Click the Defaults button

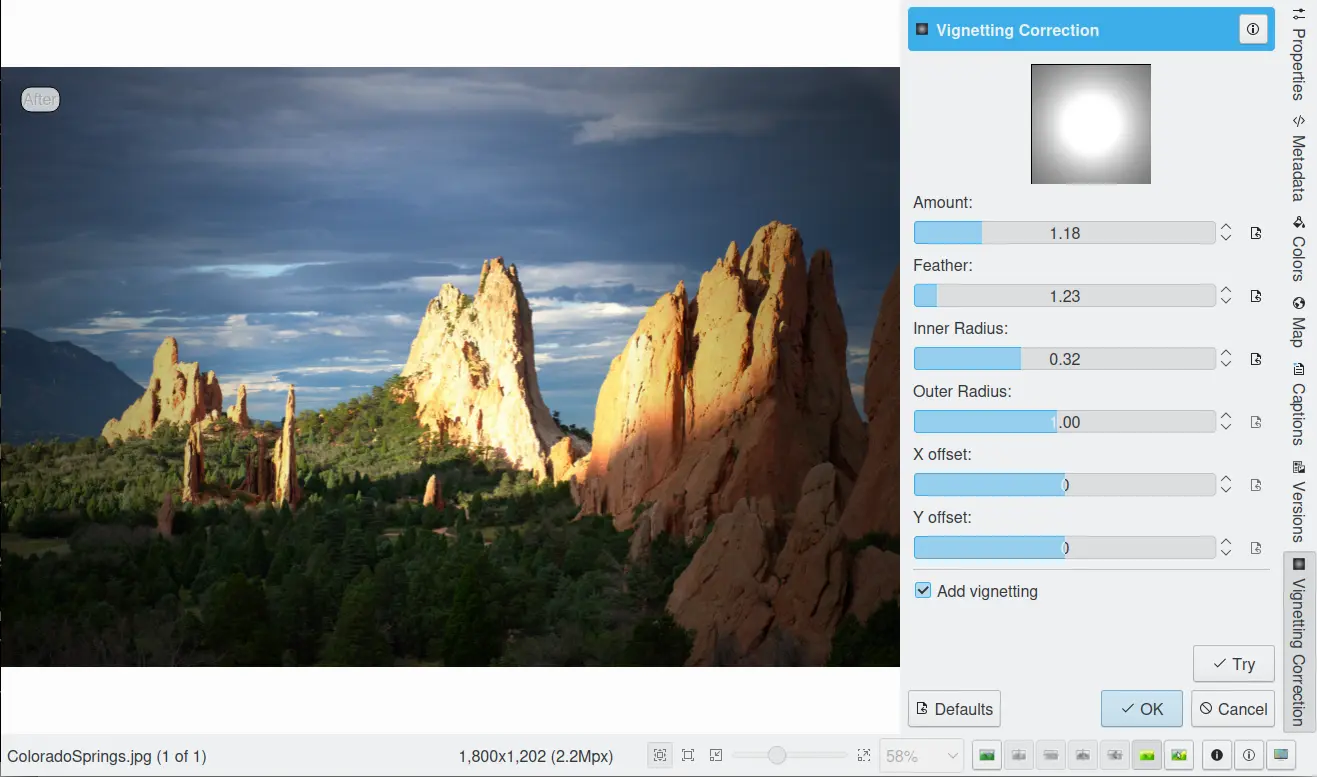[x=953, y=709]
